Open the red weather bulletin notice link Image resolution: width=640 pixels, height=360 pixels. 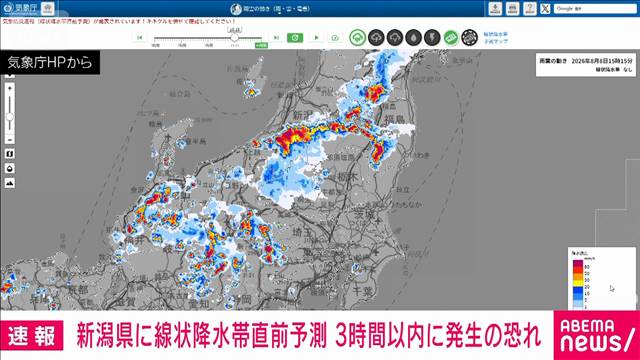[118, 21]
